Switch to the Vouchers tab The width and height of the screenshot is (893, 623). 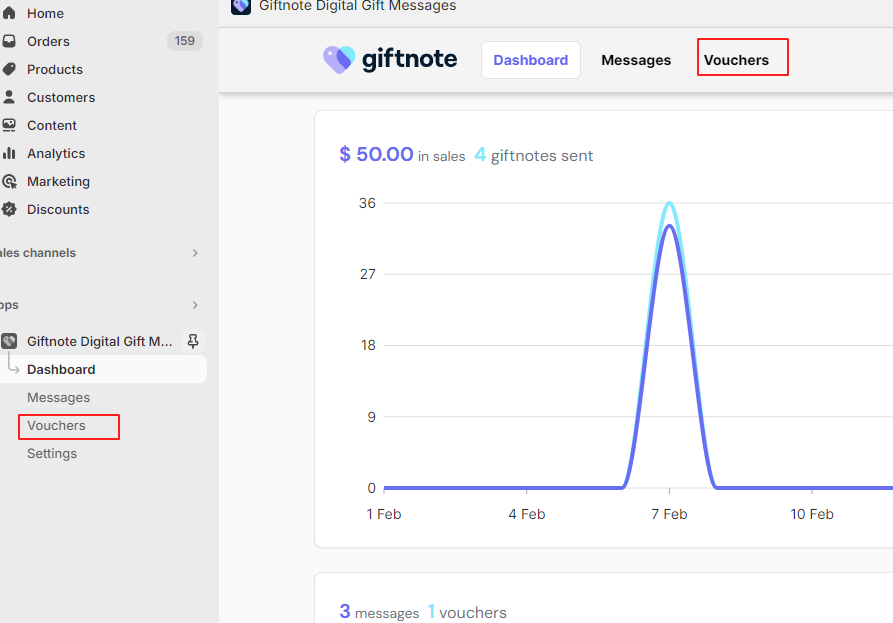(736, 60)
